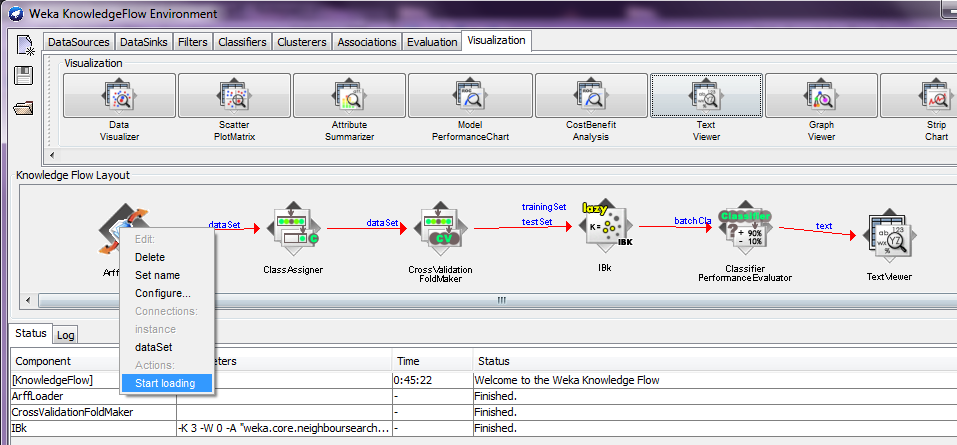Click the new flow layout icon
The width and height of the screenshot is (957, 445).
(x=25, y=46)
